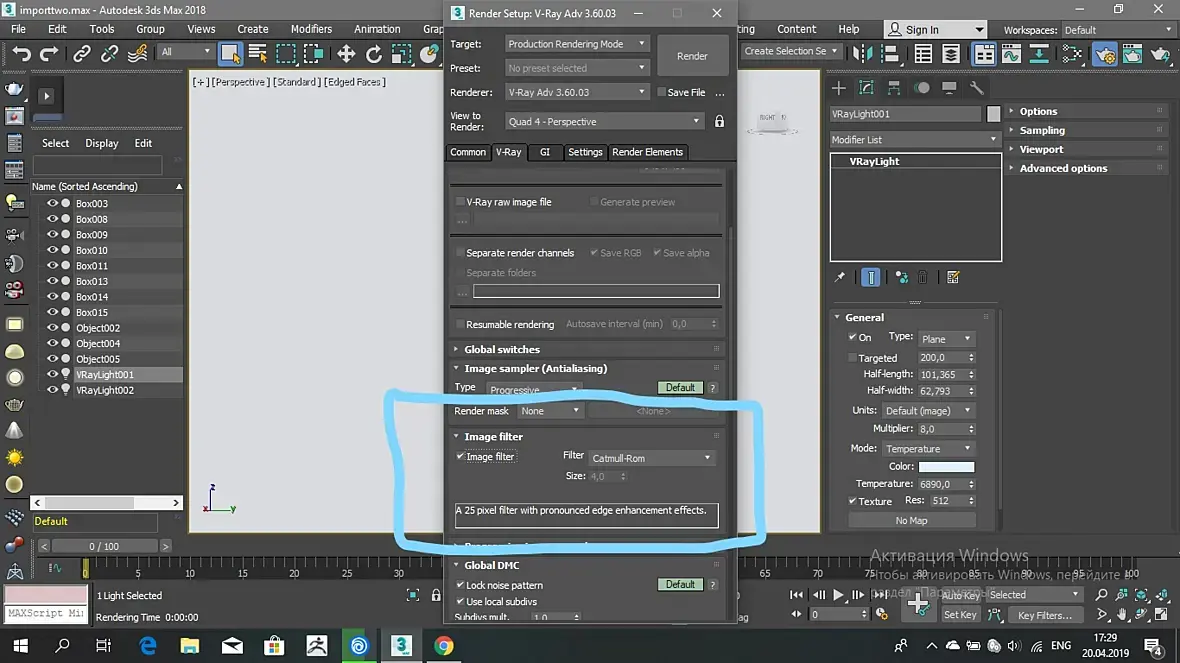This screenshot has height=663, width=1180.
Task: Click Default button in Image sampler
Action: tap(680, 388)
